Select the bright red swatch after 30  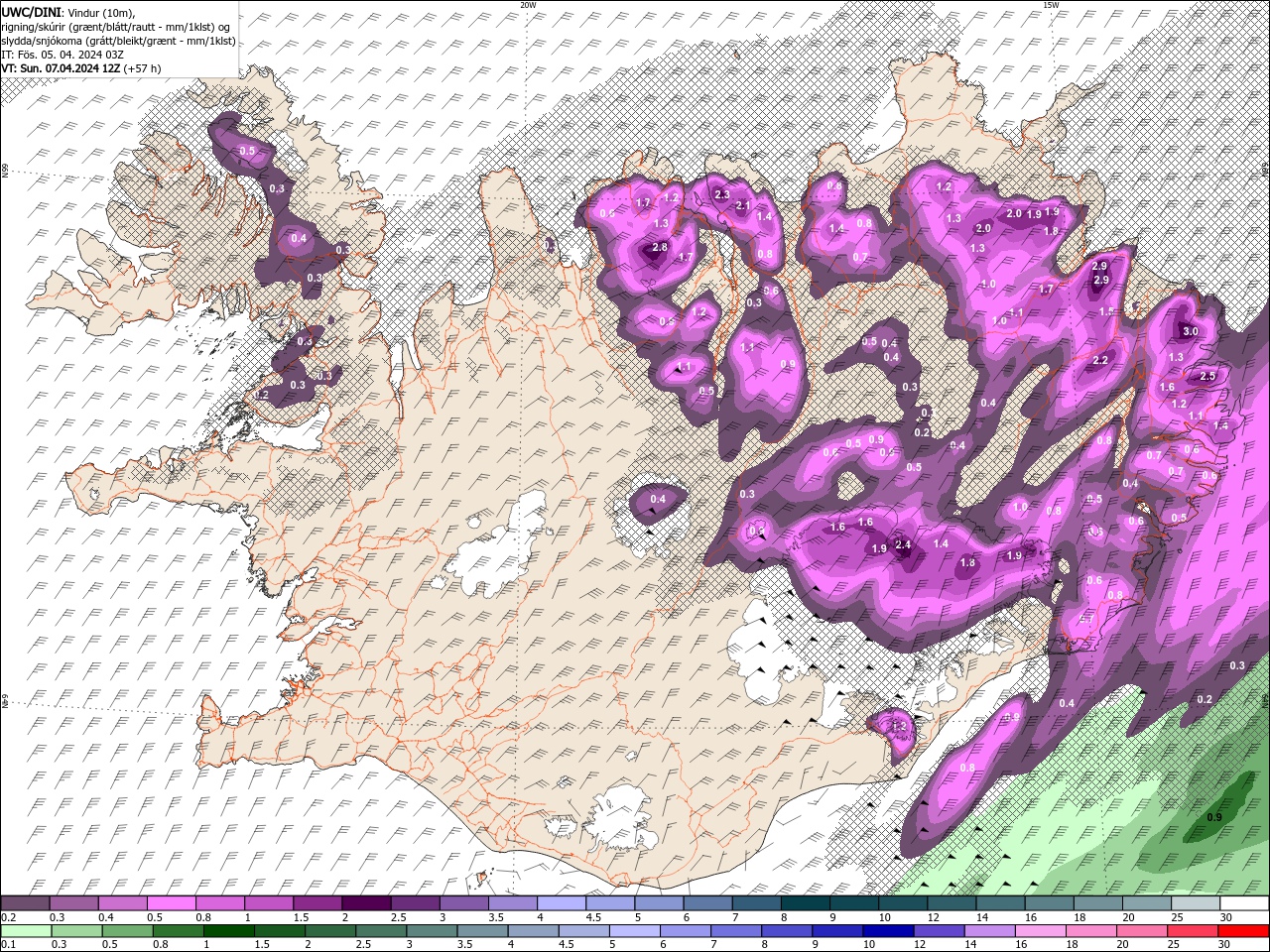(1244, 931)
